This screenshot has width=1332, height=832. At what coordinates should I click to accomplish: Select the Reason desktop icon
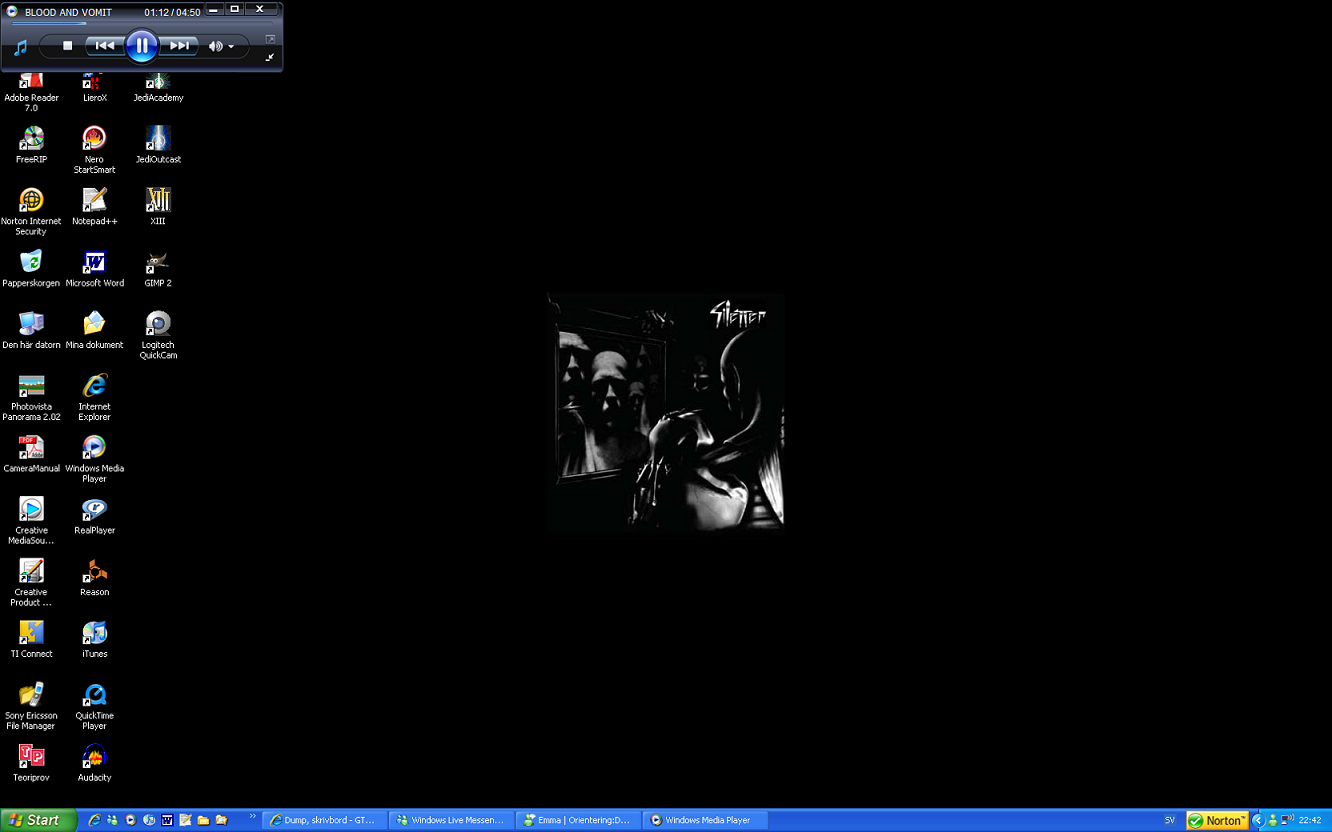95,579
